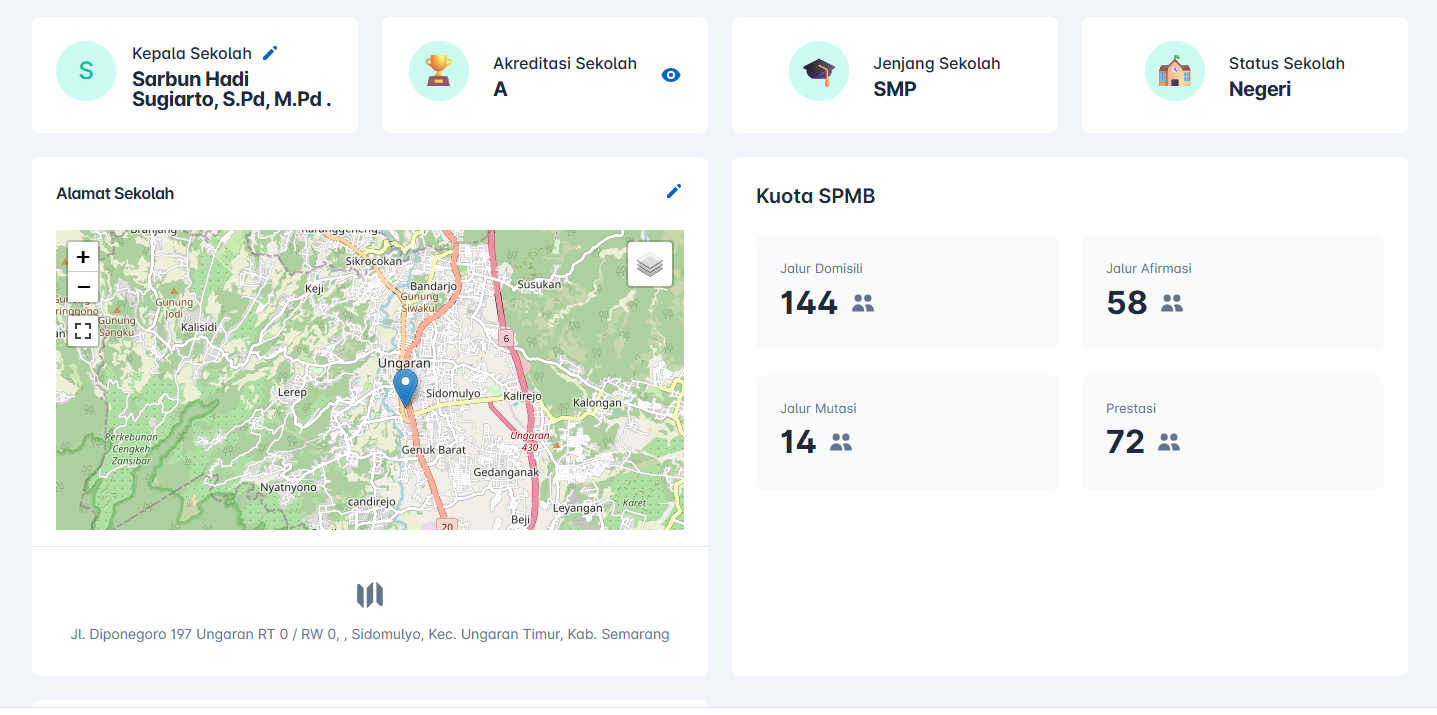Click the Akreditasi value A
Image resolution: width=1437 pixels, height=715 pixels.
click(x=500, y=89)
